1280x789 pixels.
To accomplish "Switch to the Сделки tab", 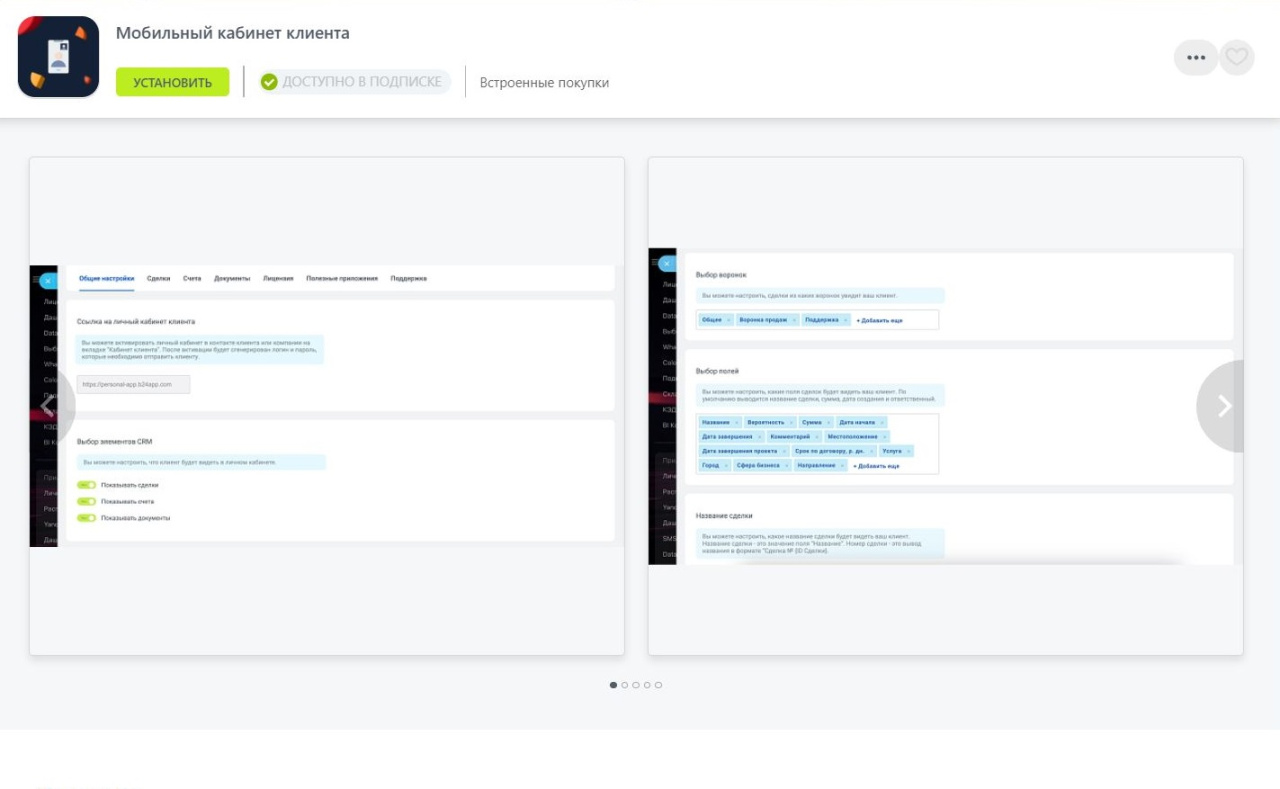I will tap(158, 278).
